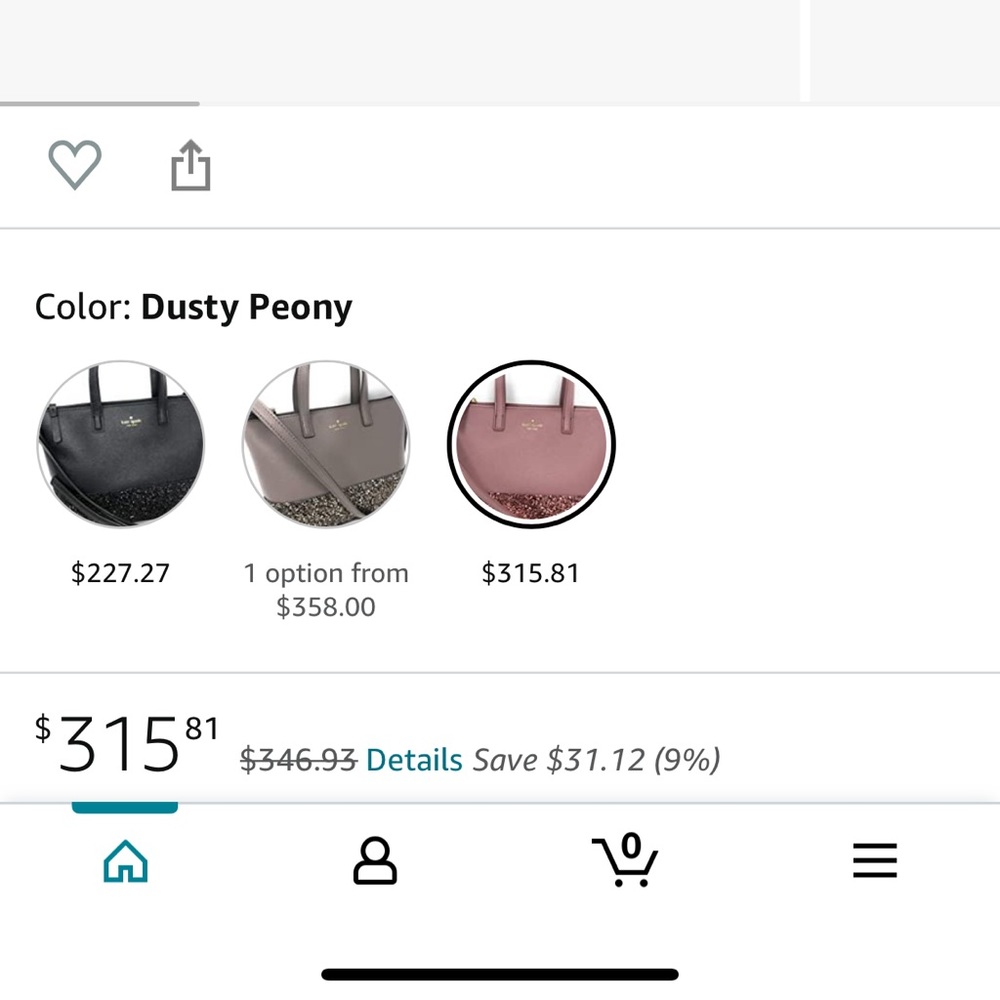Select the Dusty Peony pink bag swatch
The width and height of the screenshot is (1000, 1000).
531,444
